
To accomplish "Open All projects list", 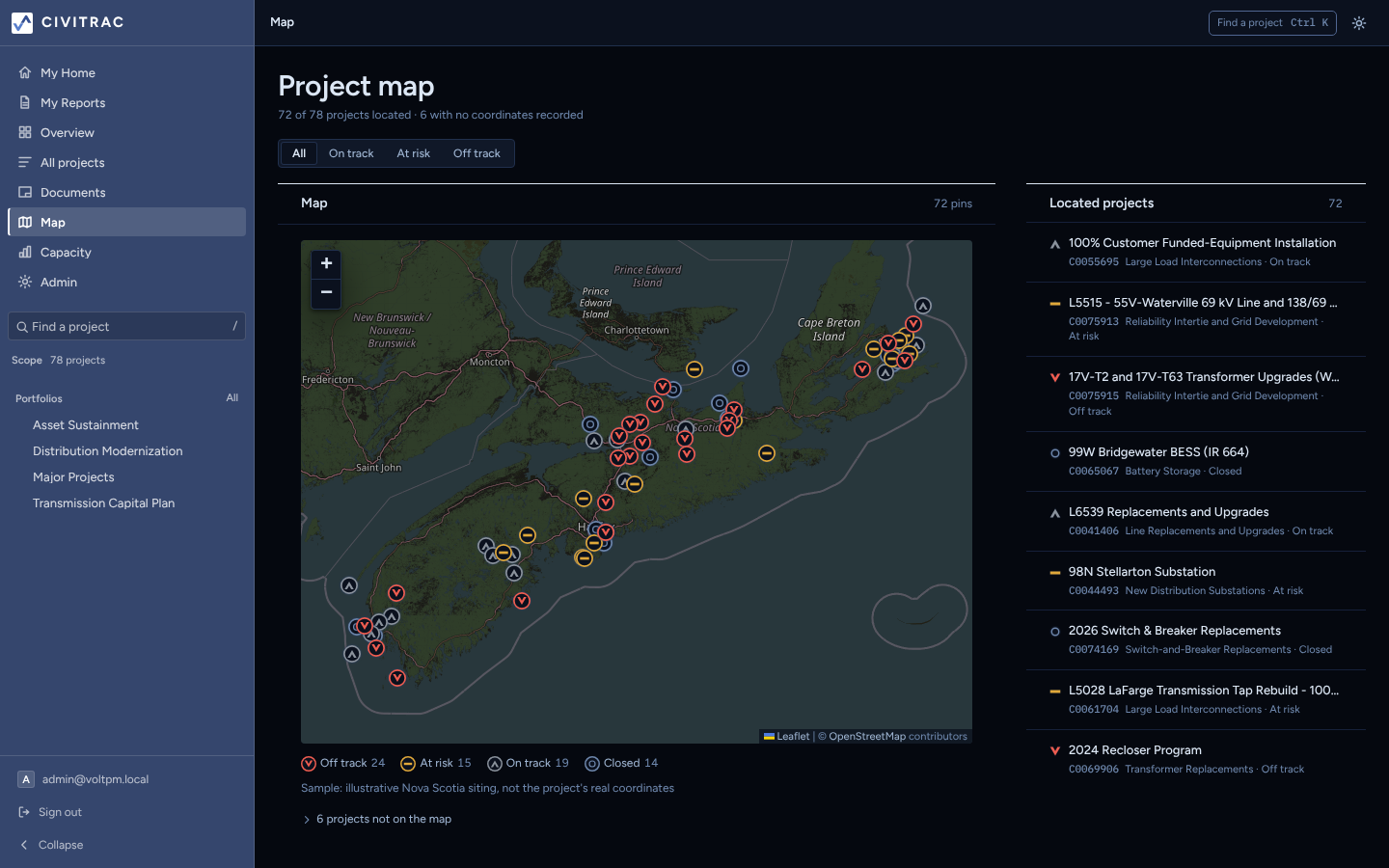I will tap(126, 162).
